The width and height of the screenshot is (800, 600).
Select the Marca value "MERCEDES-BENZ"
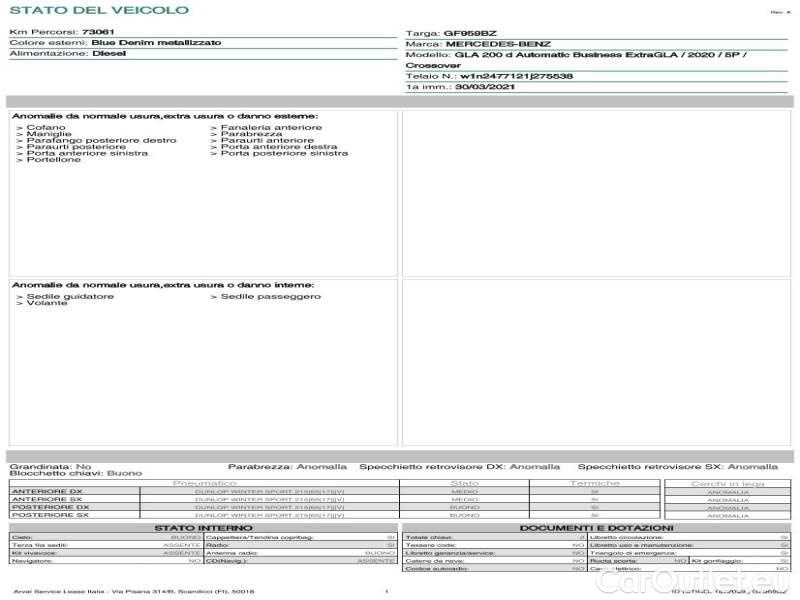coord(498,44)
